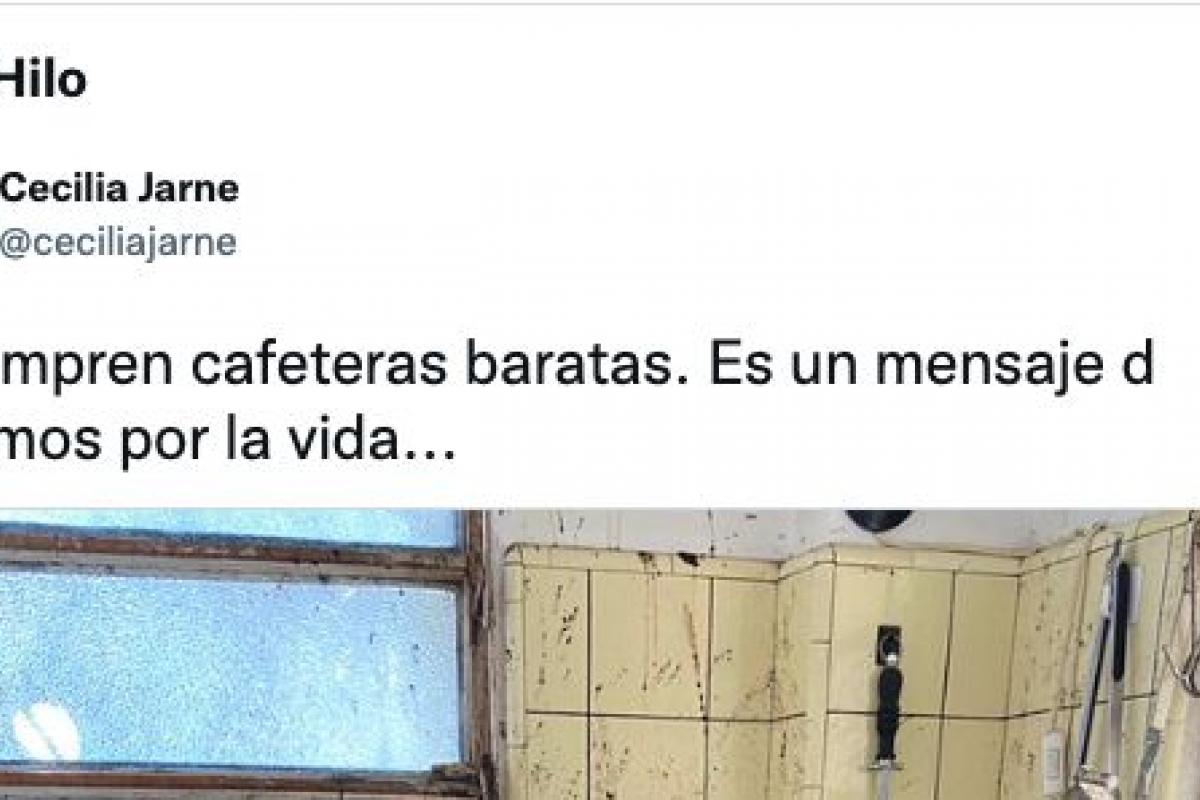The height and width of the screenshot is (800, 1200).
Task: Click the Hilo thread heading
Action: coord(43,80)
